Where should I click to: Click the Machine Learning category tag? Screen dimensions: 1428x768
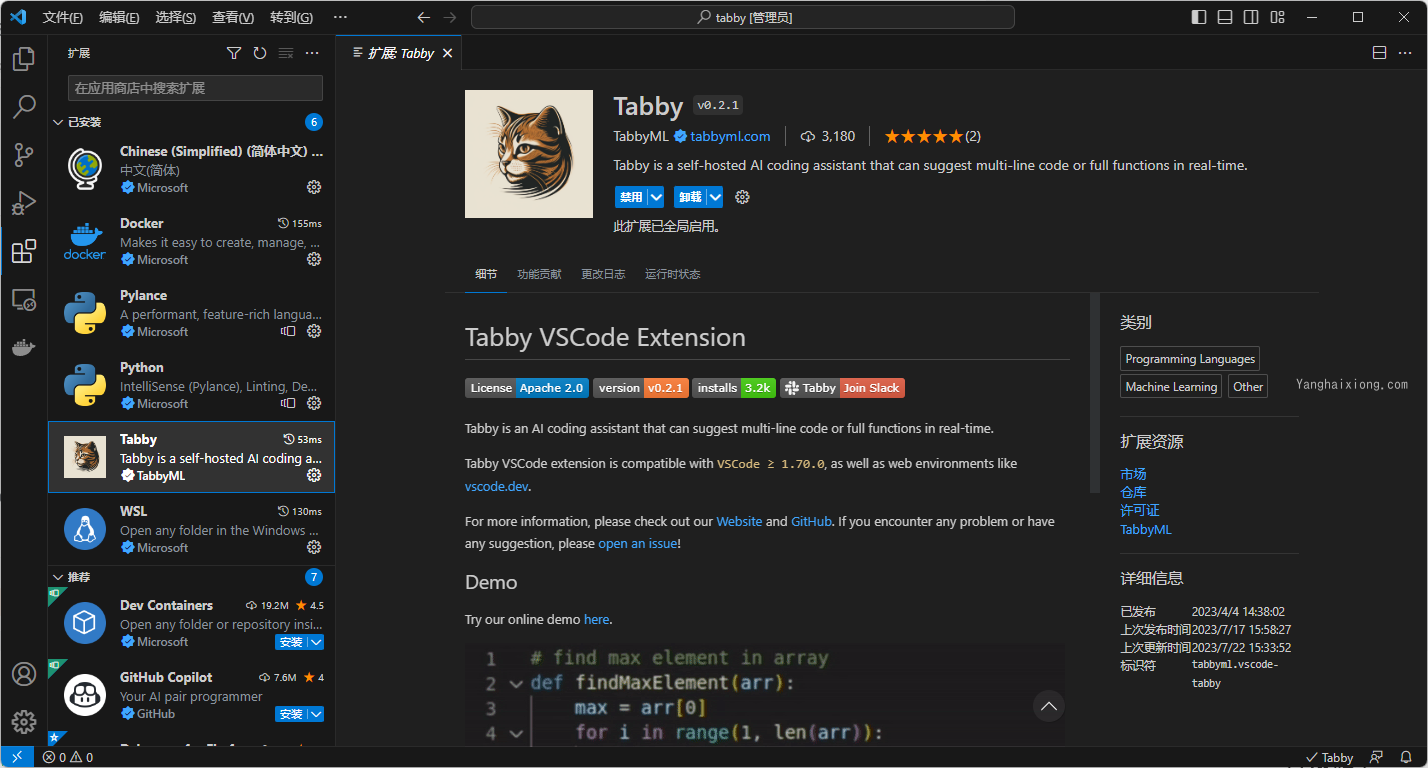1171,387
